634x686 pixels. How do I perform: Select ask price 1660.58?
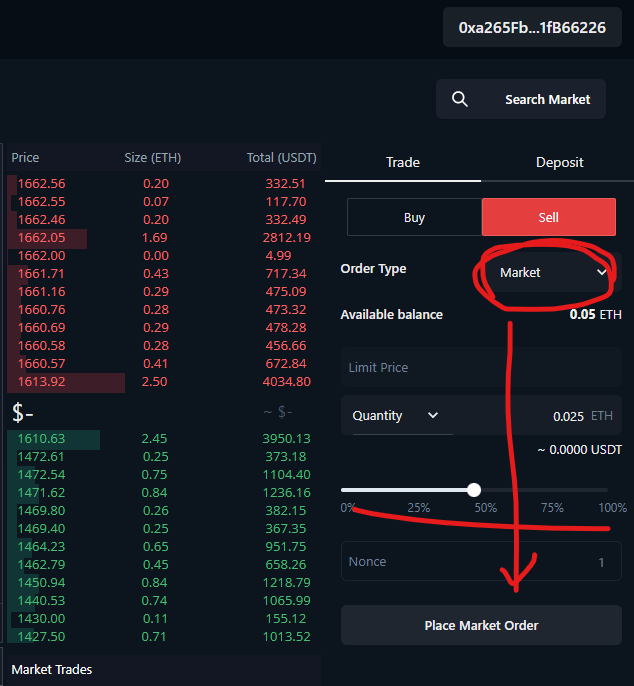coord(41,345)
